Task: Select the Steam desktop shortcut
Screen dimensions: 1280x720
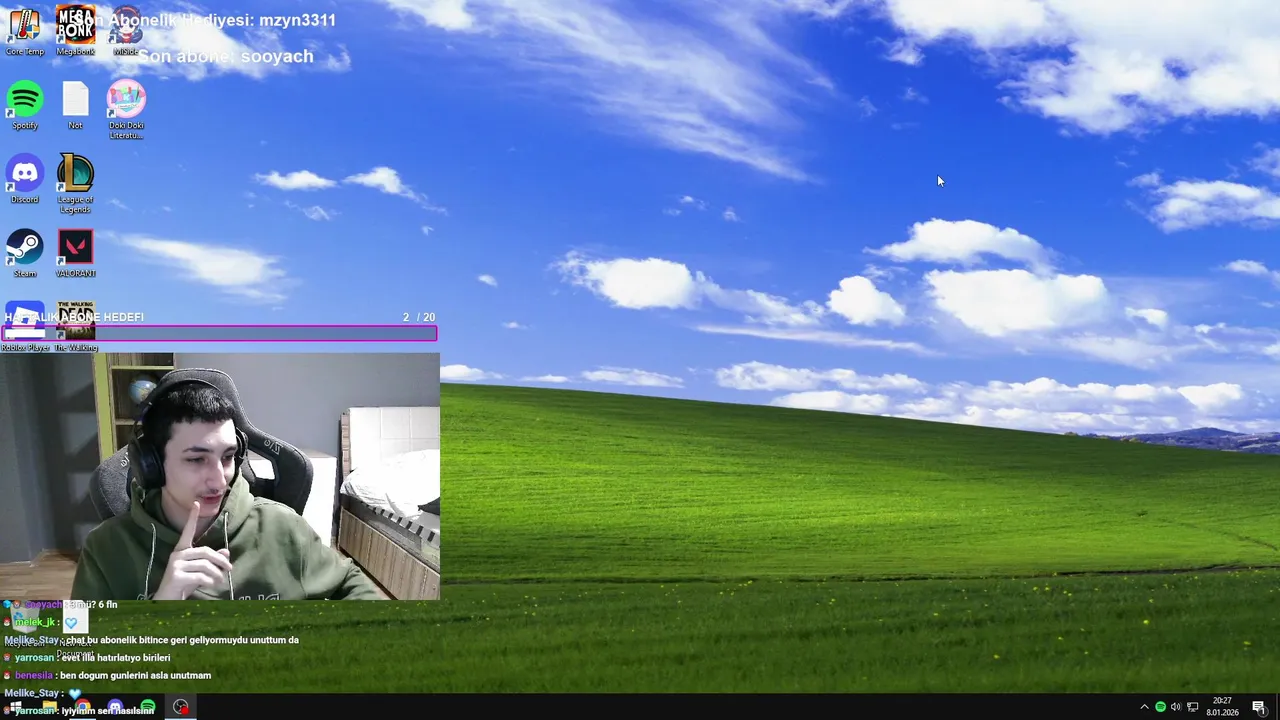Action: tap(25, 254)
